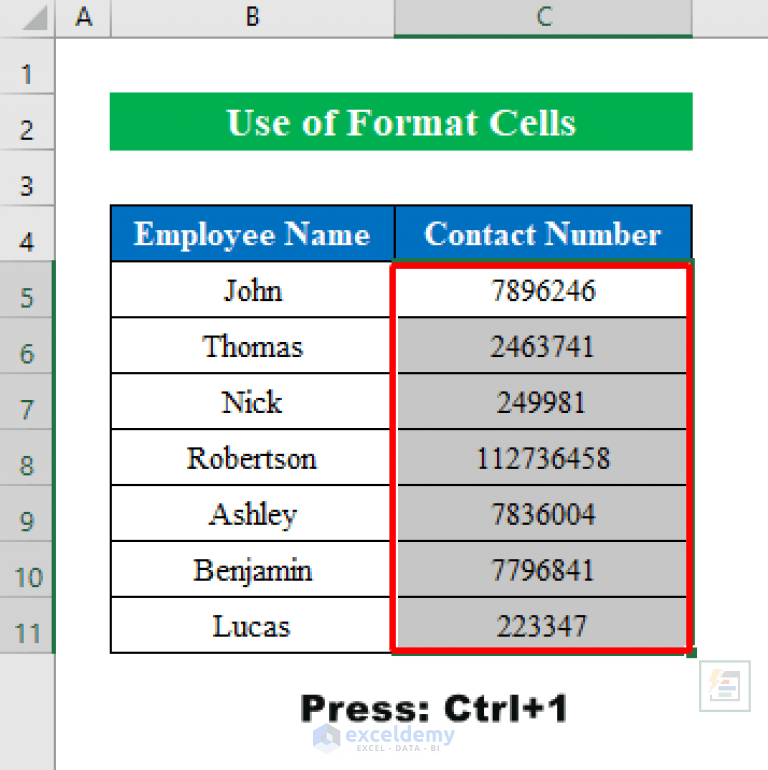The width and height of the screenshot is (768, 770).
Task: Select row 2 header
Action: 27,122
